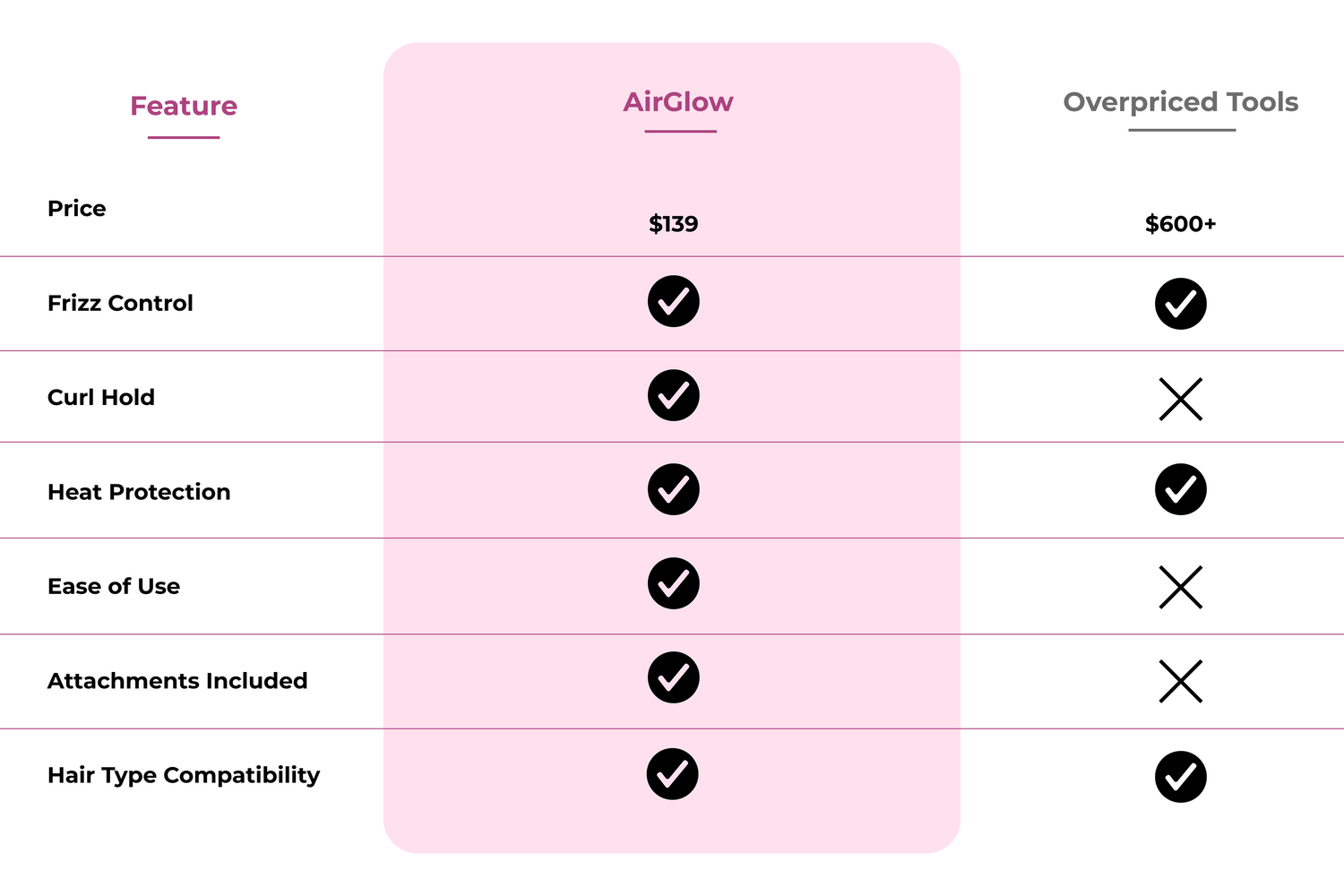Click AirGlow's Attachments Included checkmark icon
This screenshot has height=896, width=1344.
[x=674, y=677]
